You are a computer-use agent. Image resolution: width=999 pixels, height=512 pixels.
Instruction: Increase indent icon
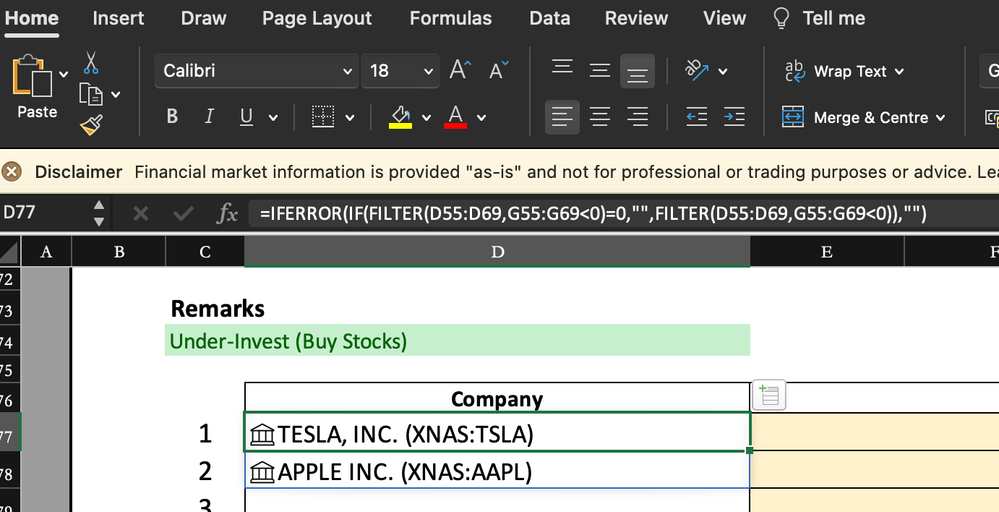734,117
